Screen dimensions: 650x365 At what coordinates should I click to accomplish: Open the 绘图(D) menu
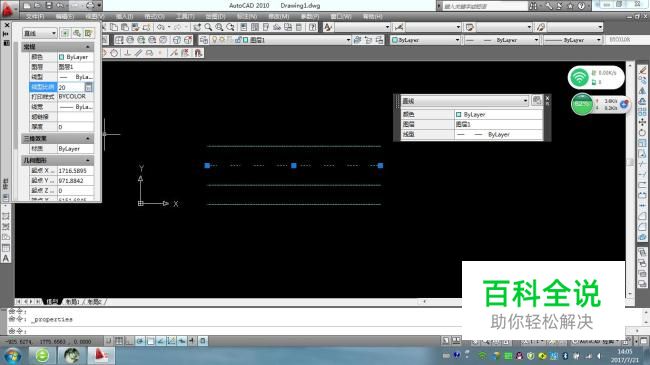[x=215, y=17]
